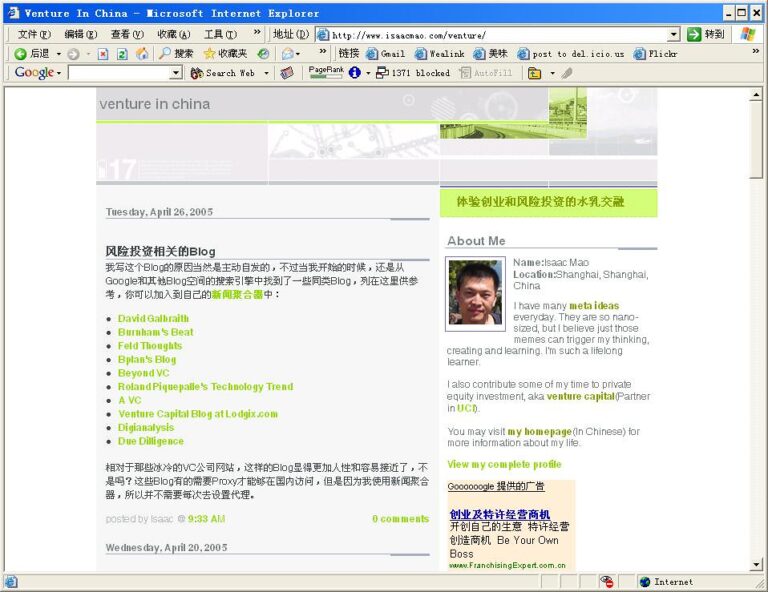Click the Google toolbar highlighter pen icon
This screenshot has height=592, width=768.
click(x=567, y=73)
